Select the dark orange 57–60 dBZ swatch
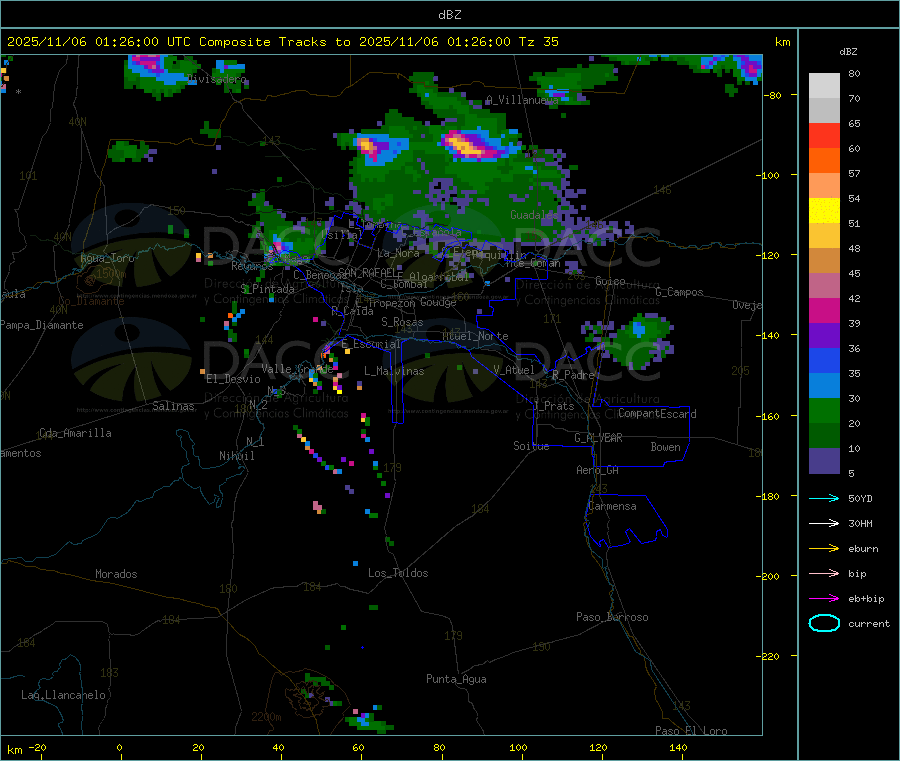900x761 pixels. [824, 161]
